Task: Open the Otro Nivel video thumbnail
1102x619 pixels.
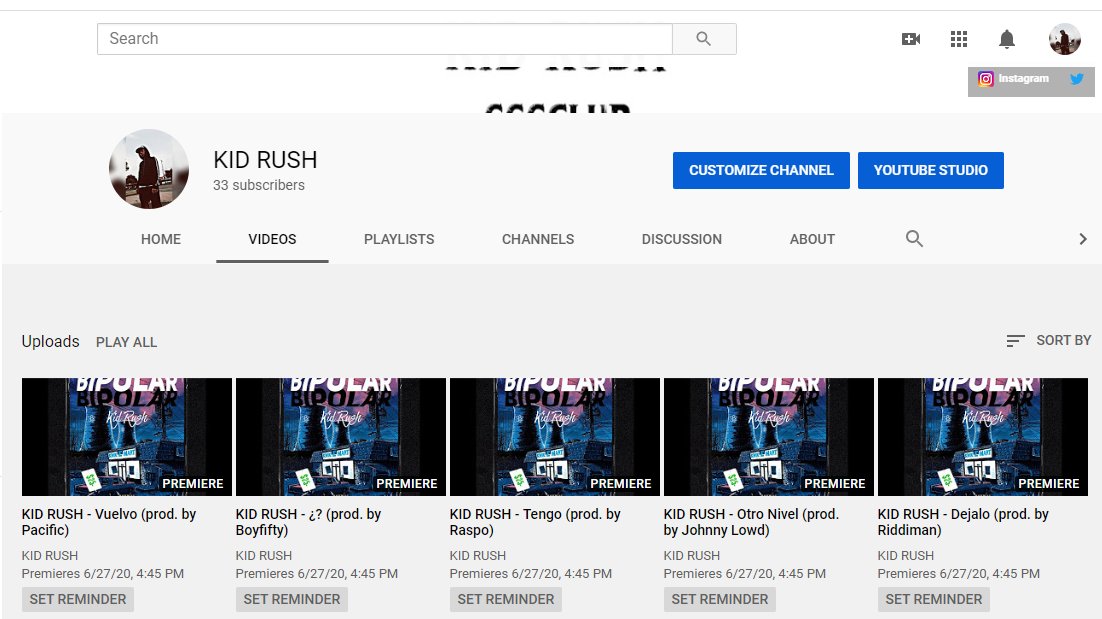Action: [769, 437]
